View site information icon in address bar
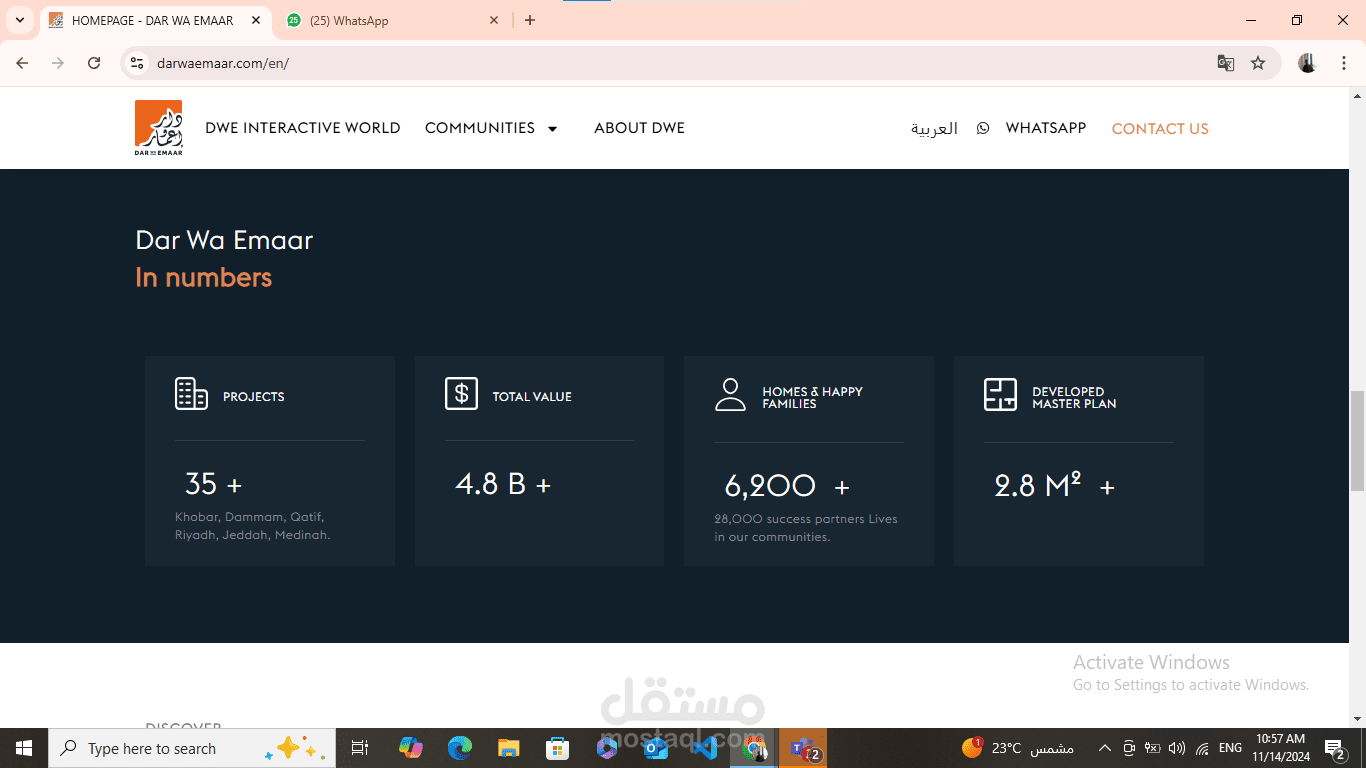Screen dimensions: 1366x768 138,63
